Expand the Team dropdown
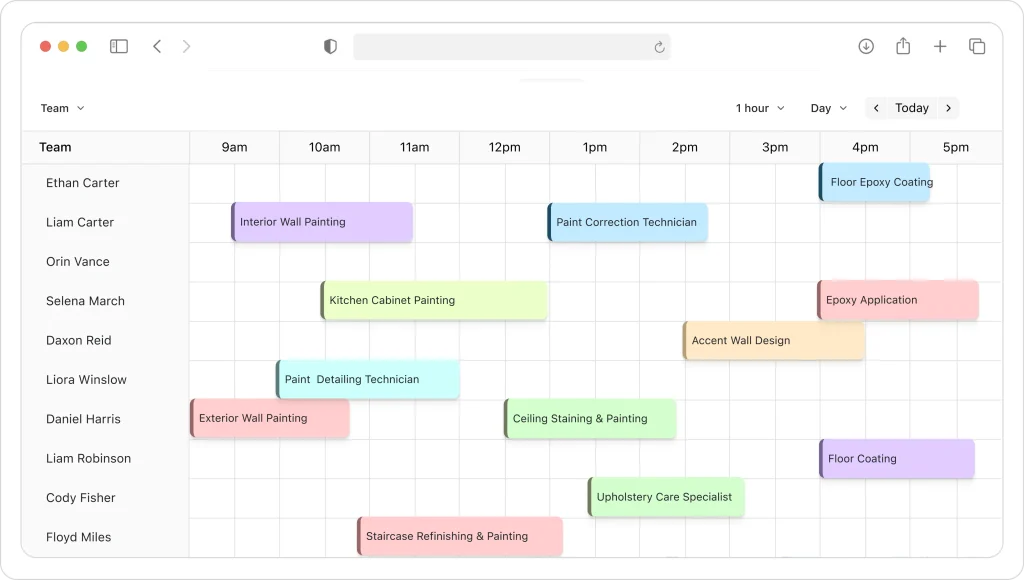Image resolution: width=1024 pixels, height=580 pixels. point(62,108)
